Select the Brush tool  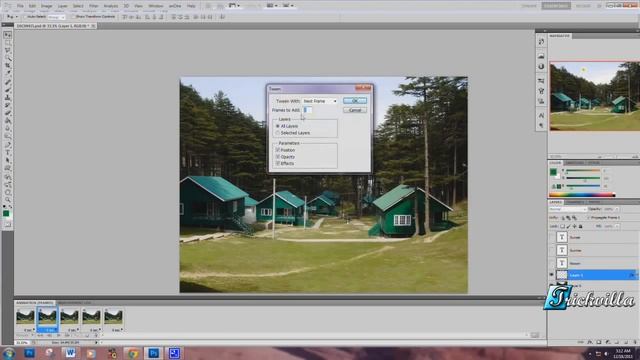point(8,91)
